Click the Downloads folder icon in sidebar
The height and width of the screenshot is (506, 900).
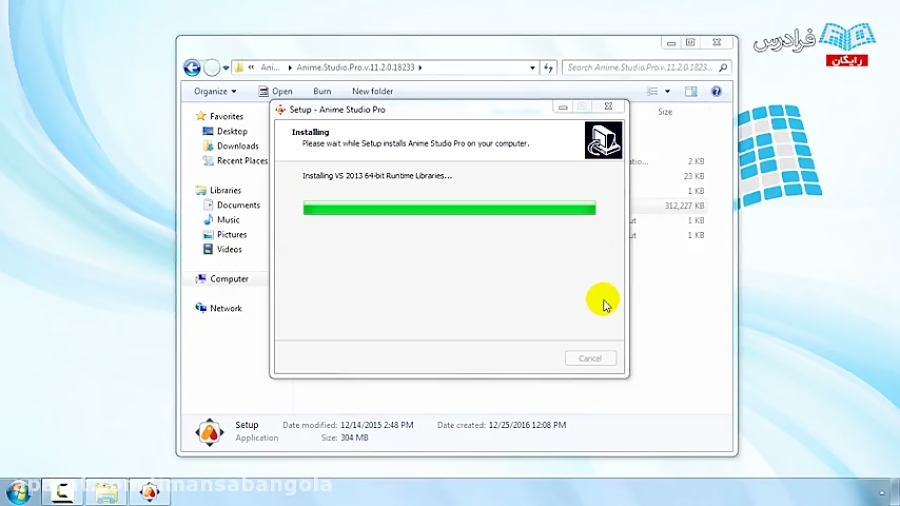[208, 146]
